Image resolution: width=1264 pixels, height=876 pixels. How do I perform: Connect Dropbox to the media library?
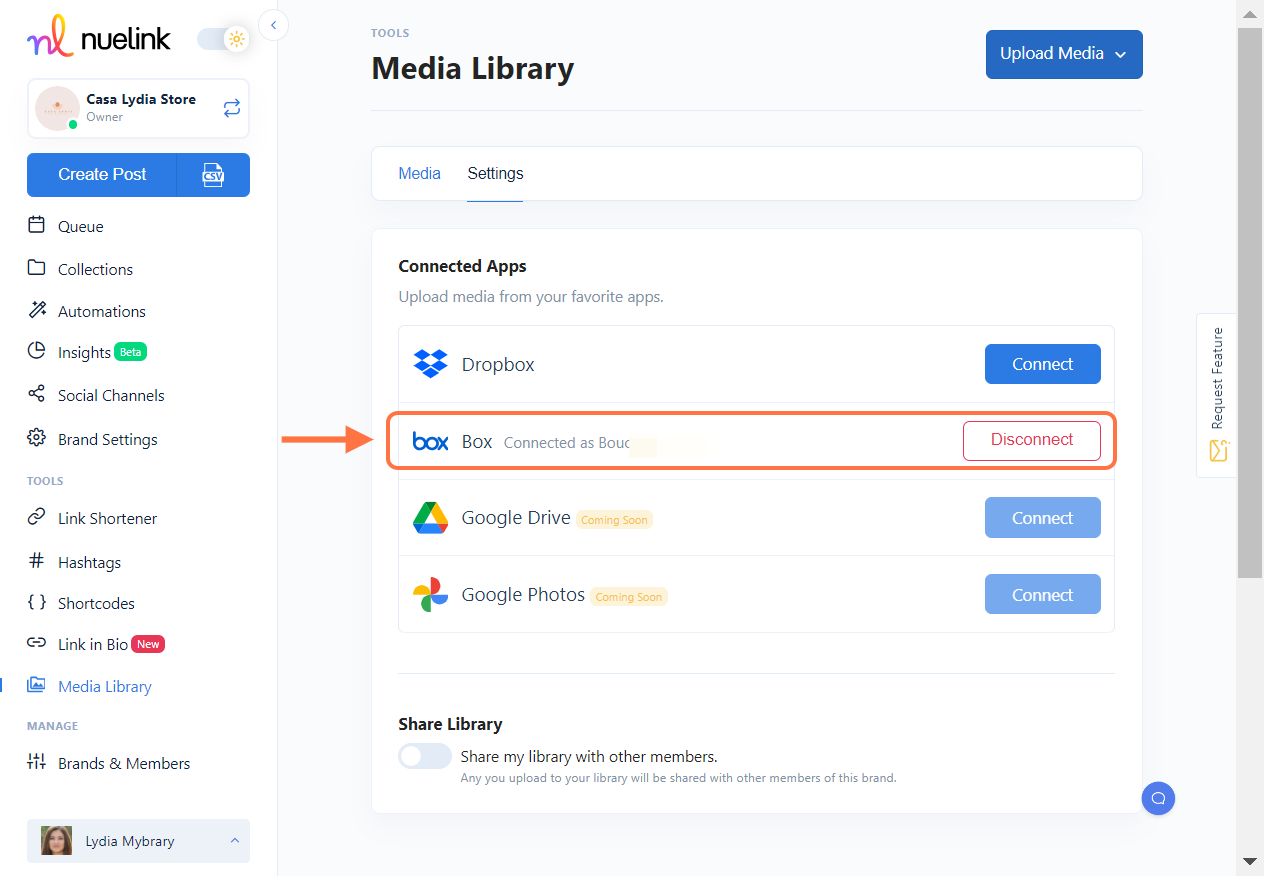(x=1042, y=364)
